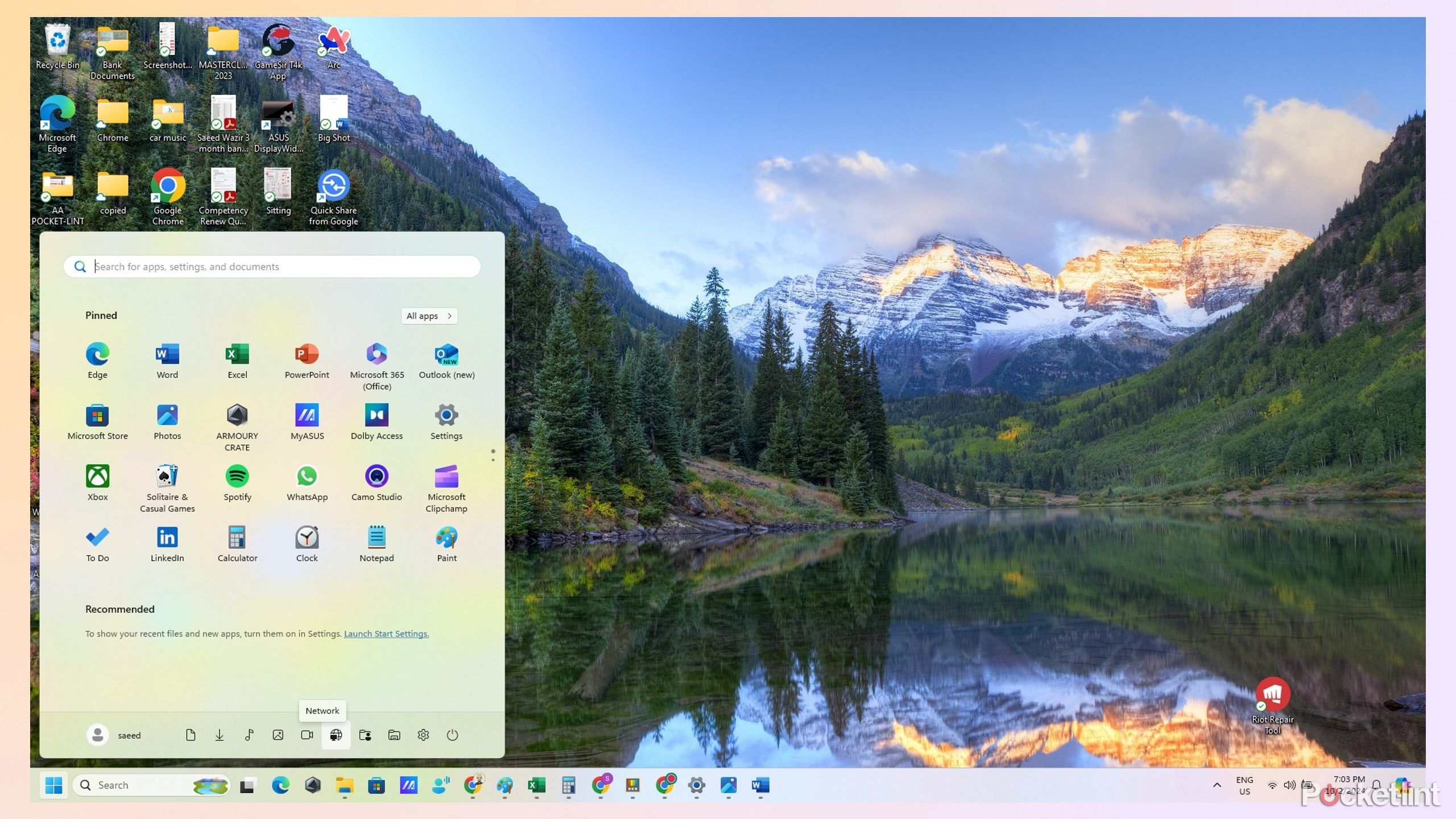Open Settings gear in Start footer
Screen dimensions: 1456x819
(423, 735)
